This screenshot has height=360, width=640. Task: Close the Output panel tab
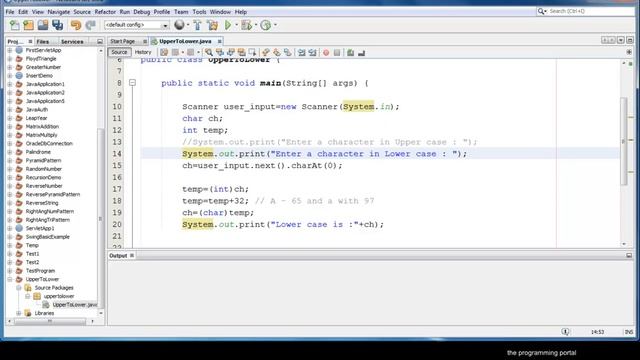coord(132,256)
